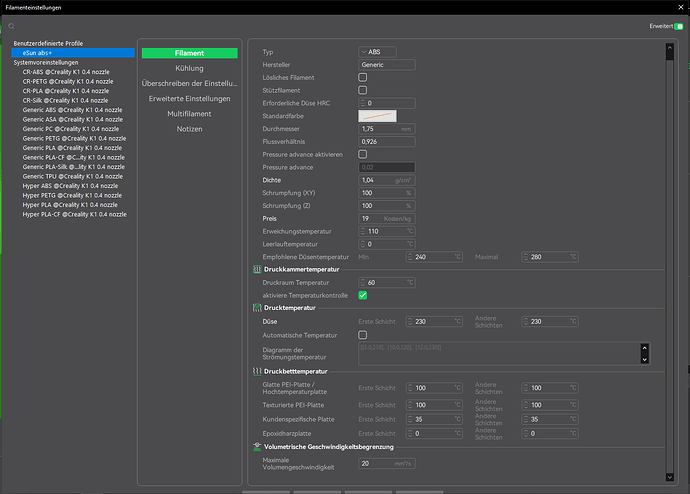Edit the Flussverhältnis 0,926 field
This screenshot has height=494, width=690.
(x=387, y=142)
